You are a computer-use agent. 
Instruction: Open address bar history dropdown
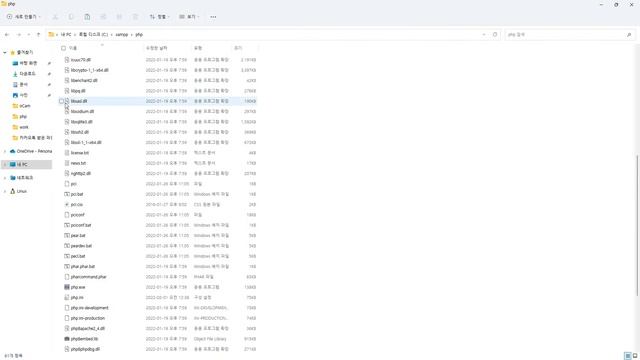pos(484,35)
